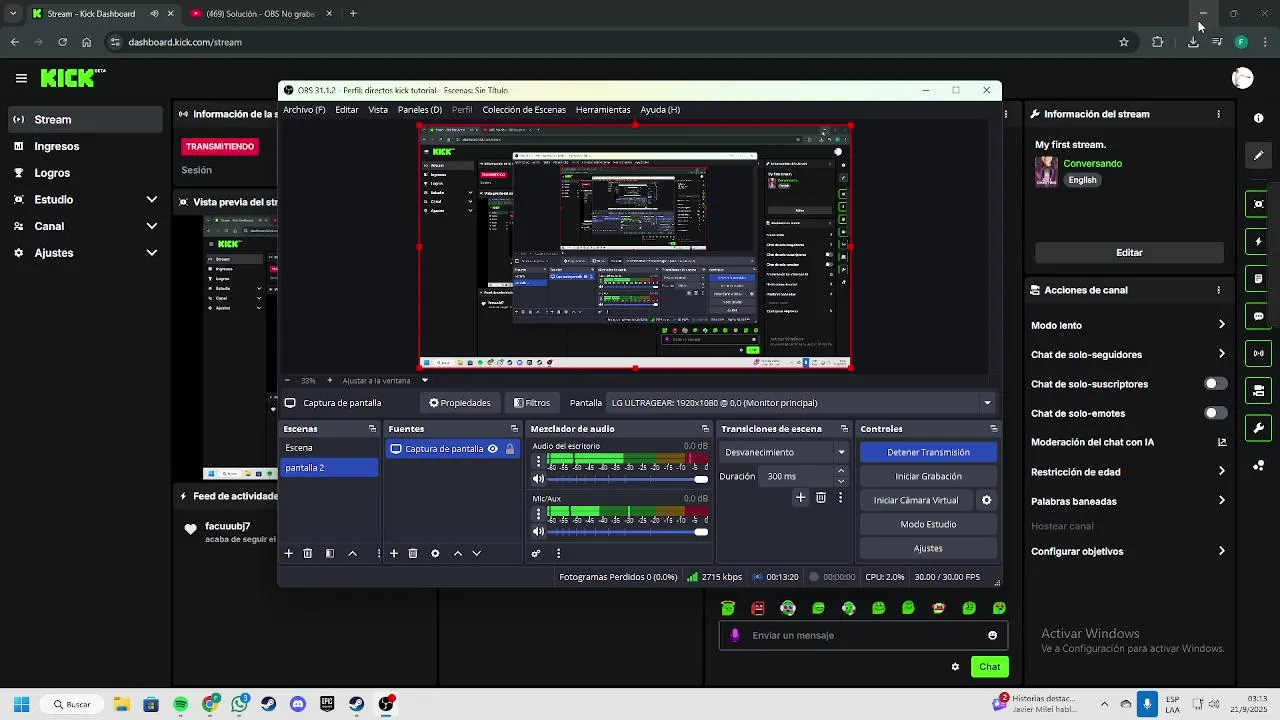
Task: Open preview scaling Ajustar a la ventana dropdown
Action: [424, 380]
